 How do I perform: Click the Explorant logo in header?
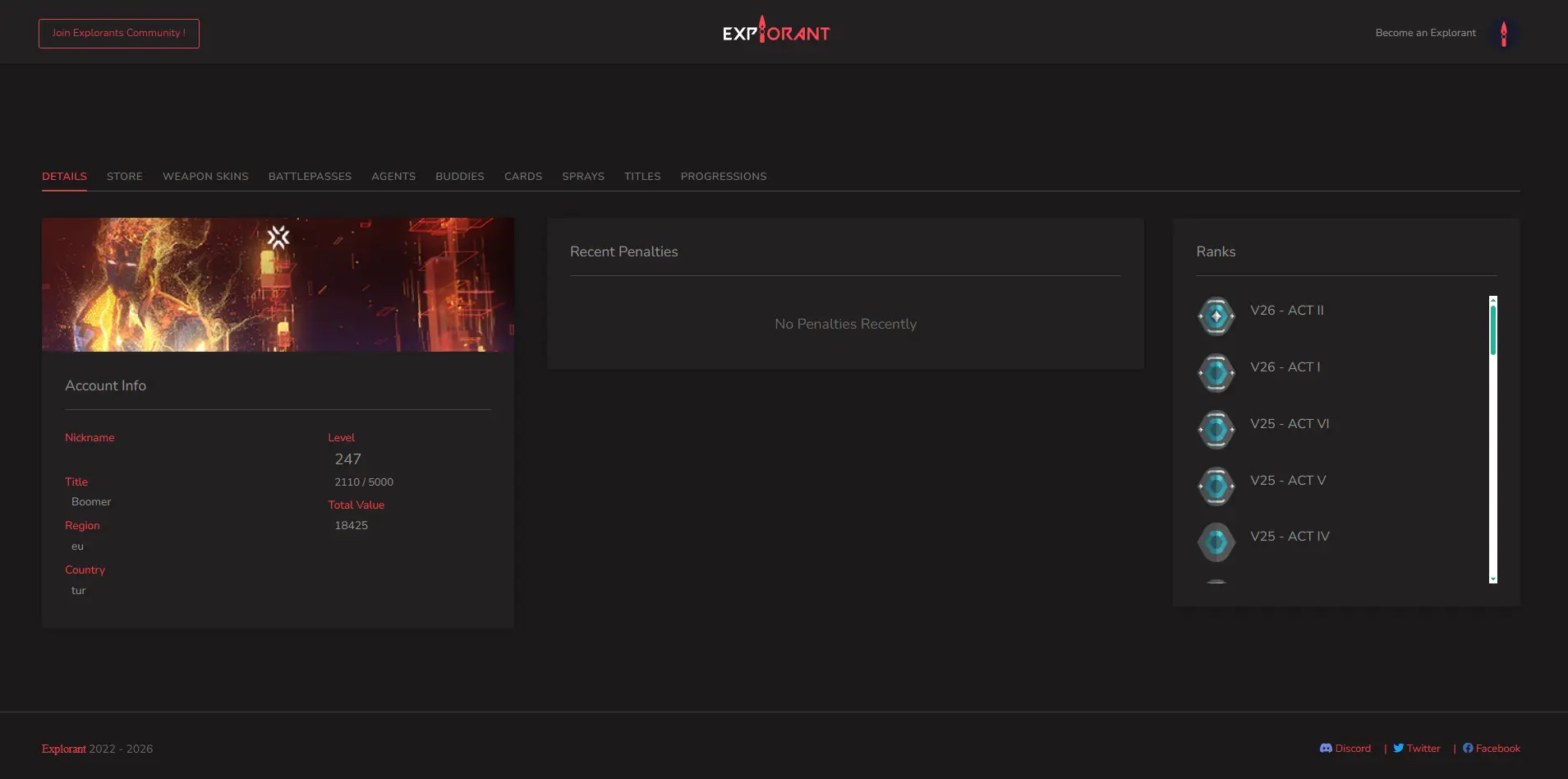click(776, 31)
